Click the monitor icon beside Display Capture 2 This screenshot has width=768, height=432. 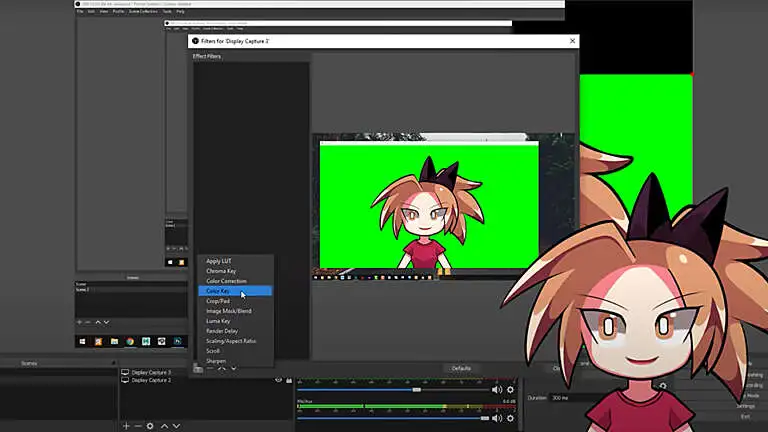125,380
